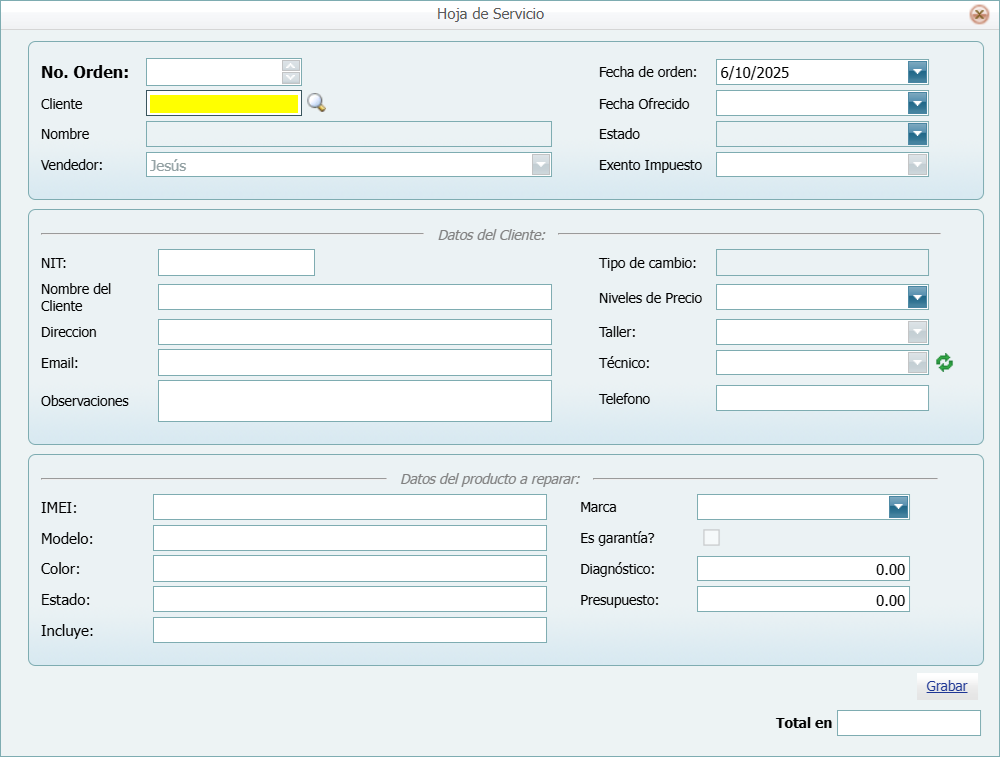Image resolution: width=1000 pixels, height=757 pixels.
Task: Click inside the NIT field
Action: coord(235,262)
